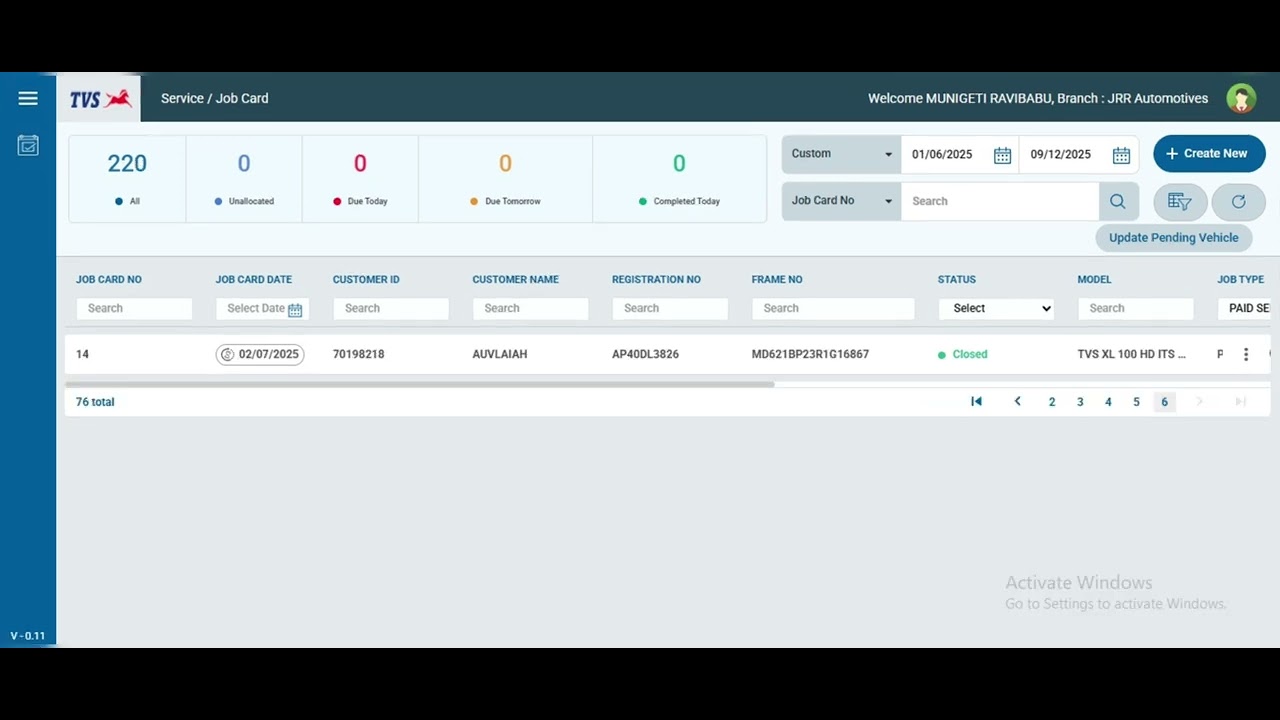Click customer name AUVLAIAH
The image size is (1280, 720).
tap(500, 354)
